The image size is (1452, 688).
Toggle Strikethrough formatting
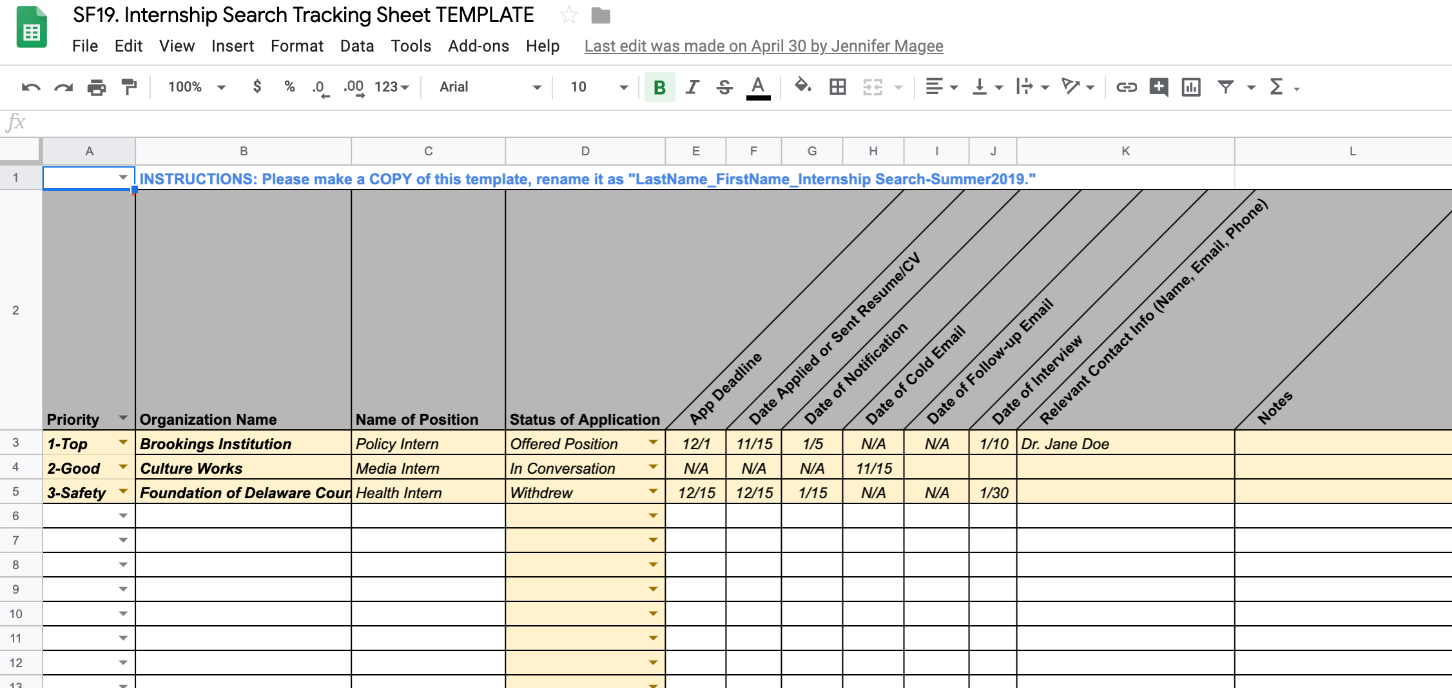tap(725, 88)
